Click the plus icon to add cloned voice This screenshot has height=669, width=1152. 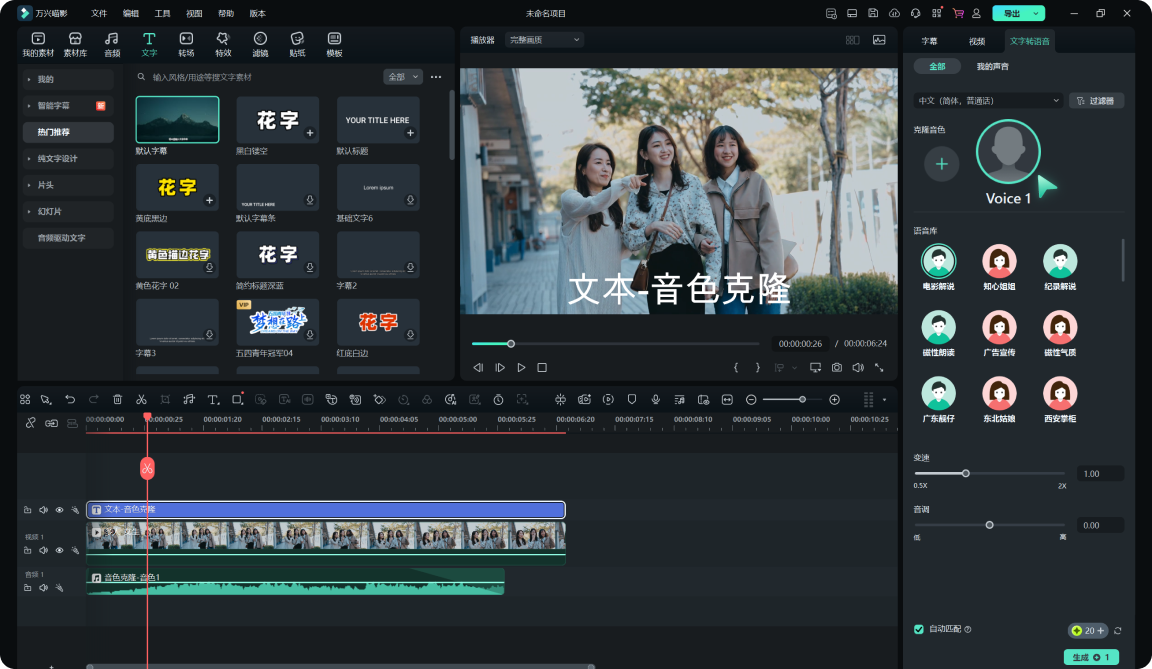point(941,163)
